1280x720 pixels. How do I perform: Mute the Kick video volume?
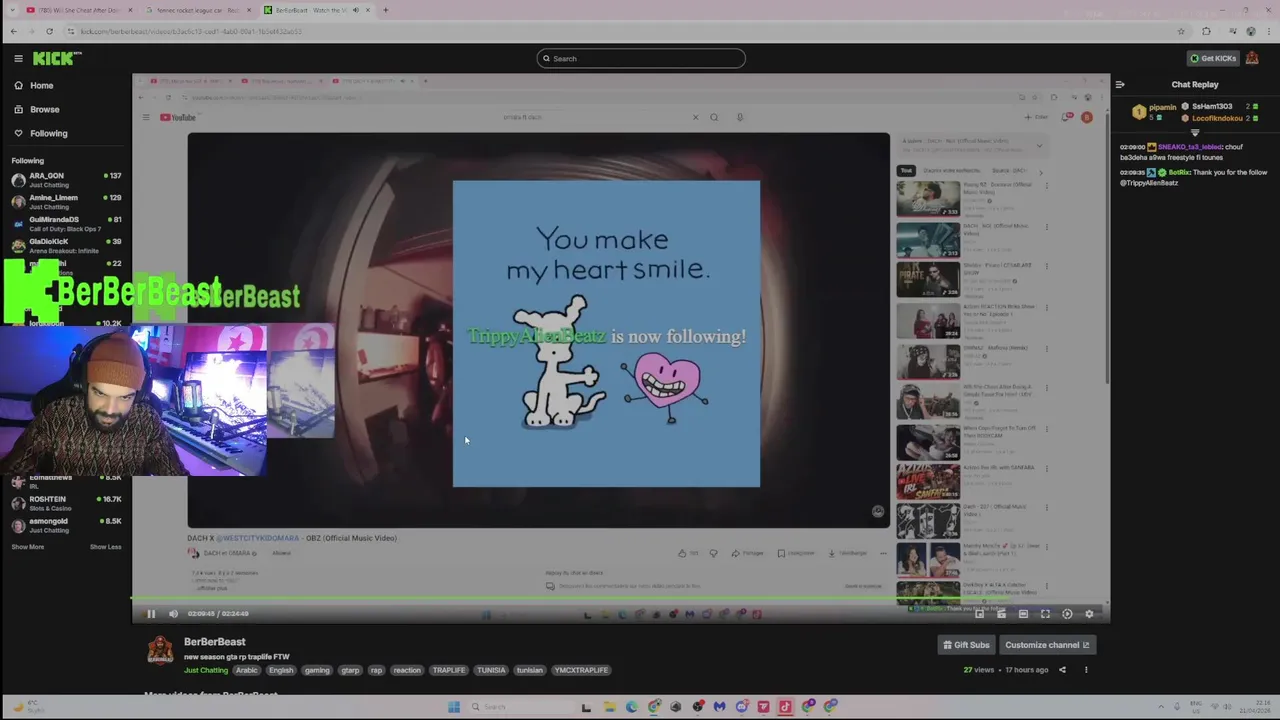coord(173,614)
